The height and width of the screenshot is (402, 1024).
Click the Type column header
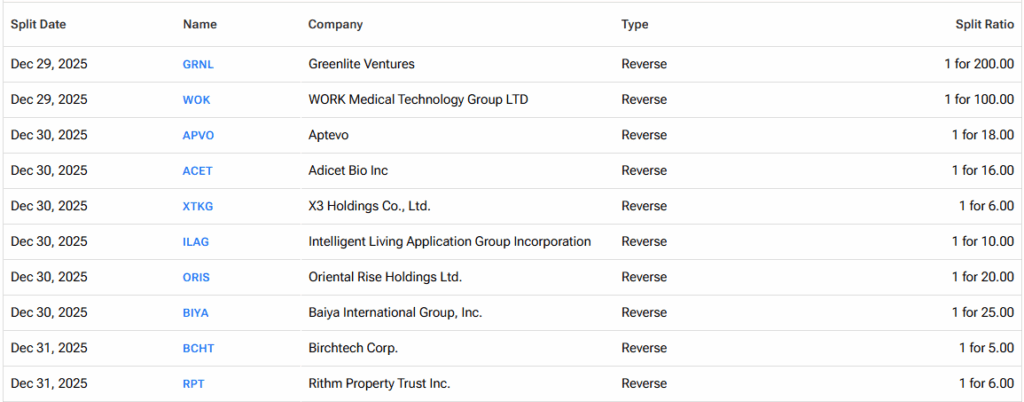(x=634, y=24)
